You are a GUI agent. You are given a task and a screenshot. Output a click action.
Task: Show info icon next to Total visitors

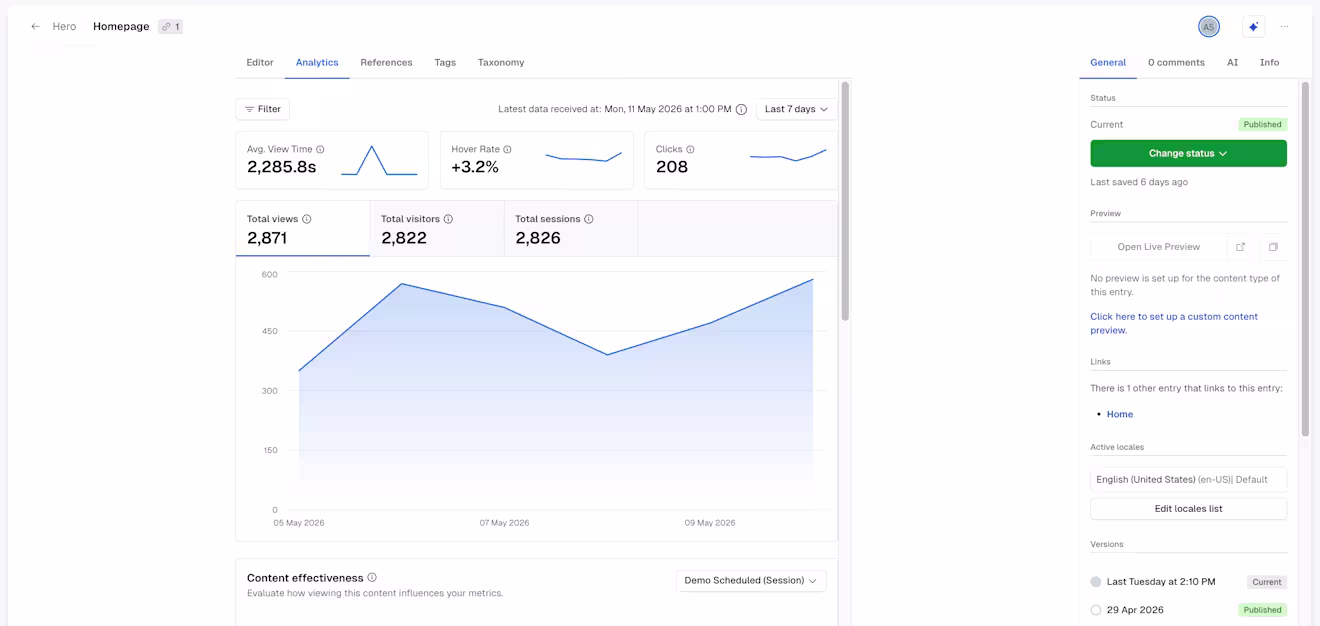pyautogui.click(x=448, y=219)
